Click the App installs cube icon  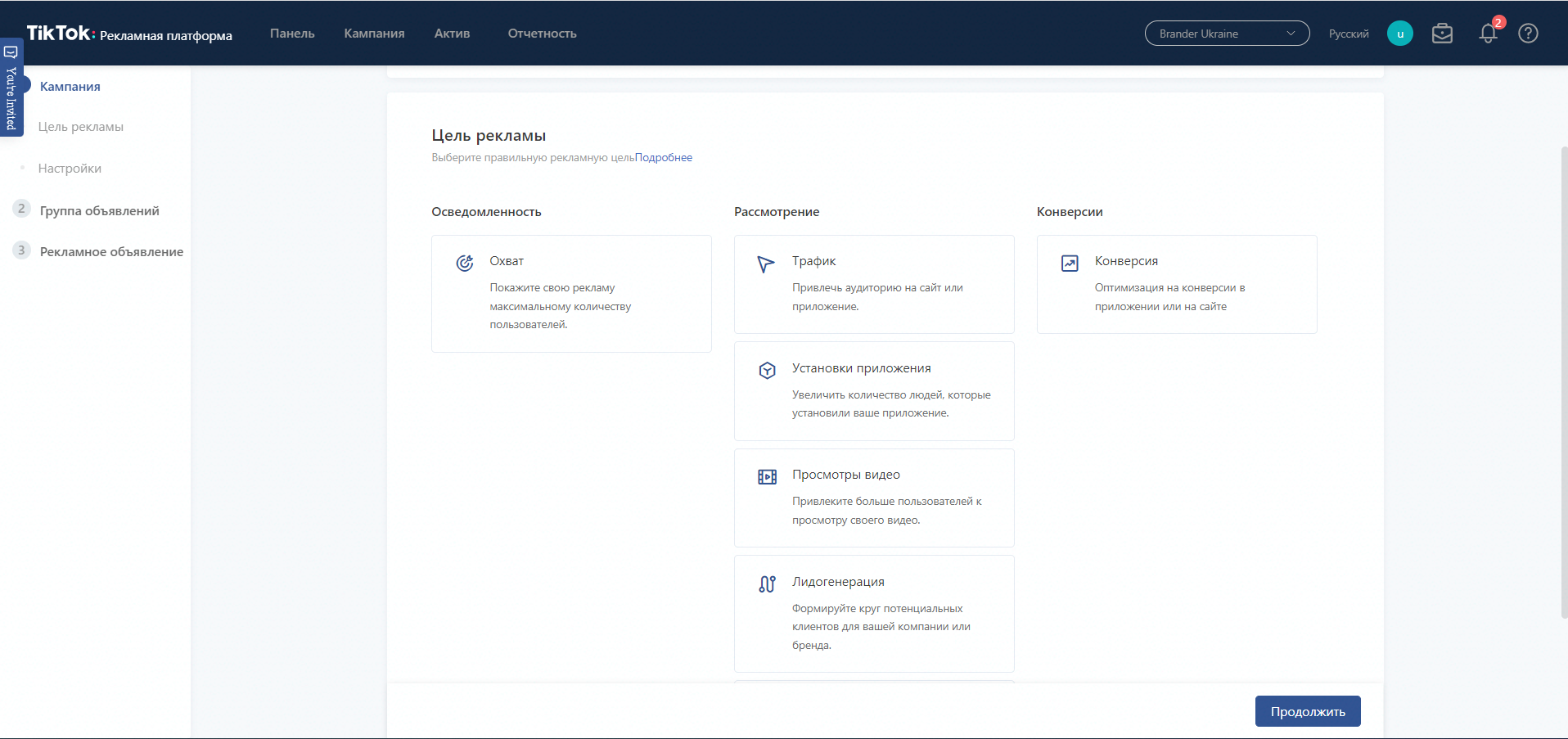pyautogui.click(x=767, y=371)
